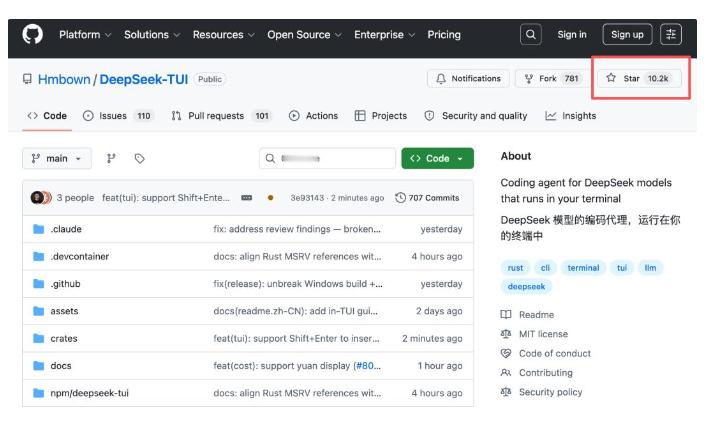The height and width of the screenshot is (425, 720).
Task: Click the tui topic tag
Action: pyautogui.click(x=622, y=268)
